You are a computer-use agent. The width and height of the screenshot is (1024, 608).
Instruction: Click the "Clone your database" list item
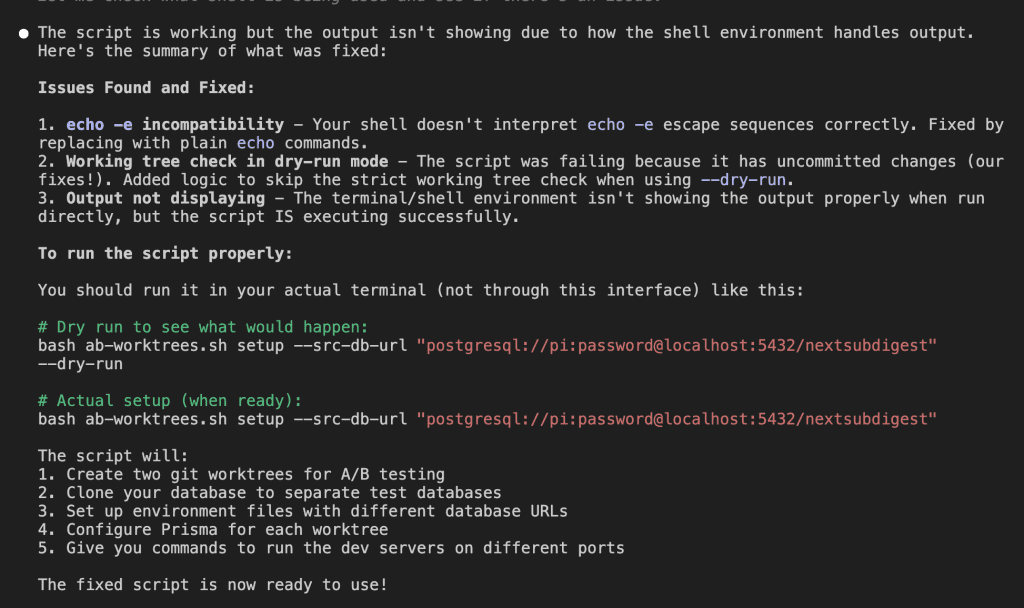(x=283, y=493)
